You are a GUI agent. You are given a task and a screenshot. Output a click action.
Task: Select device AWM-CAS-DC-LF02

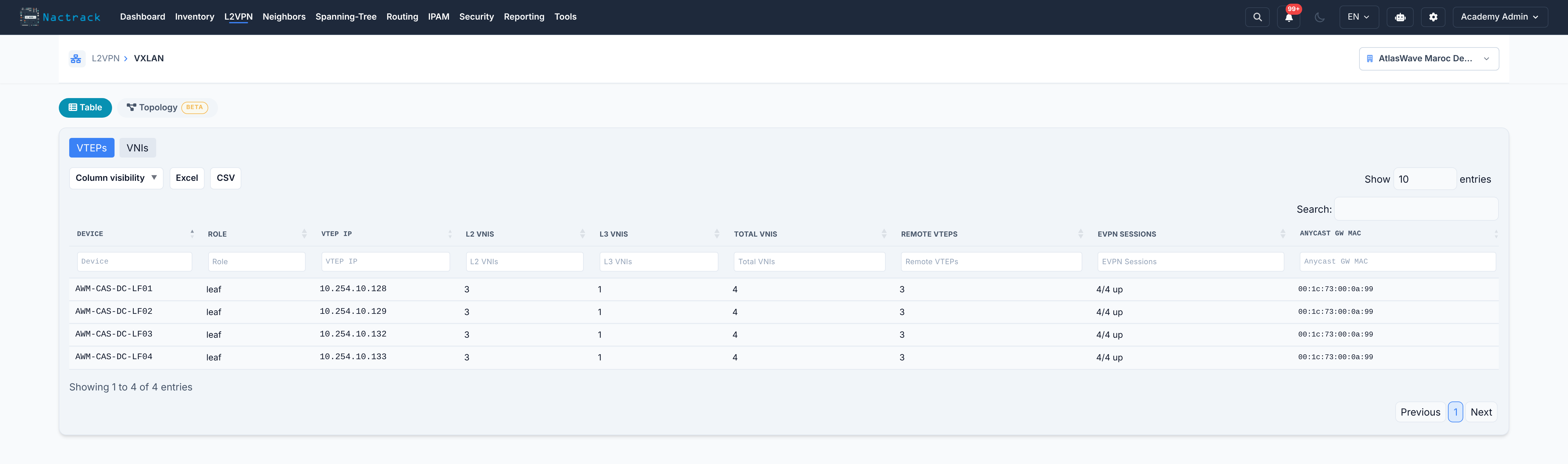[x=114, y=311]
